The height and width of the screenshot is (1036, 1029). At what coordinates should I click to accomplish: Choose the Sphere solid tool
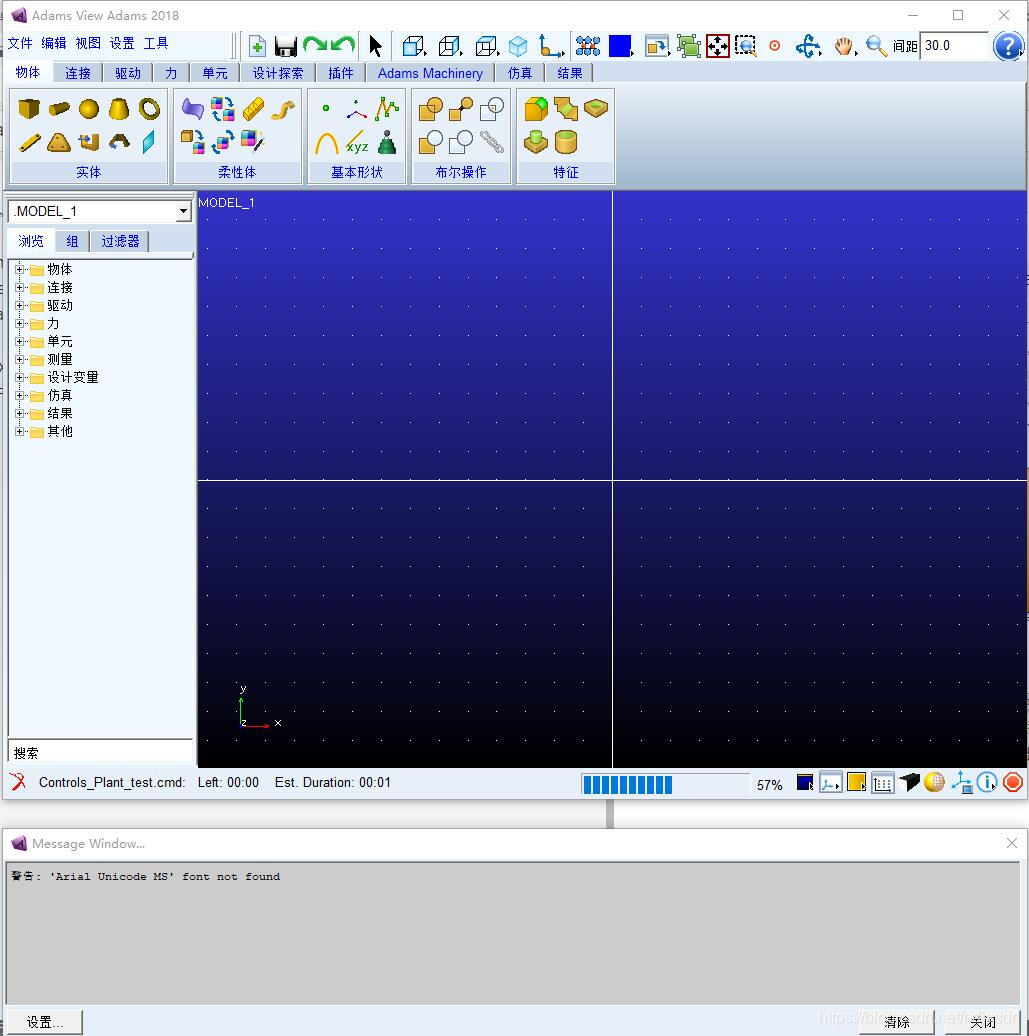click(89, 109)
